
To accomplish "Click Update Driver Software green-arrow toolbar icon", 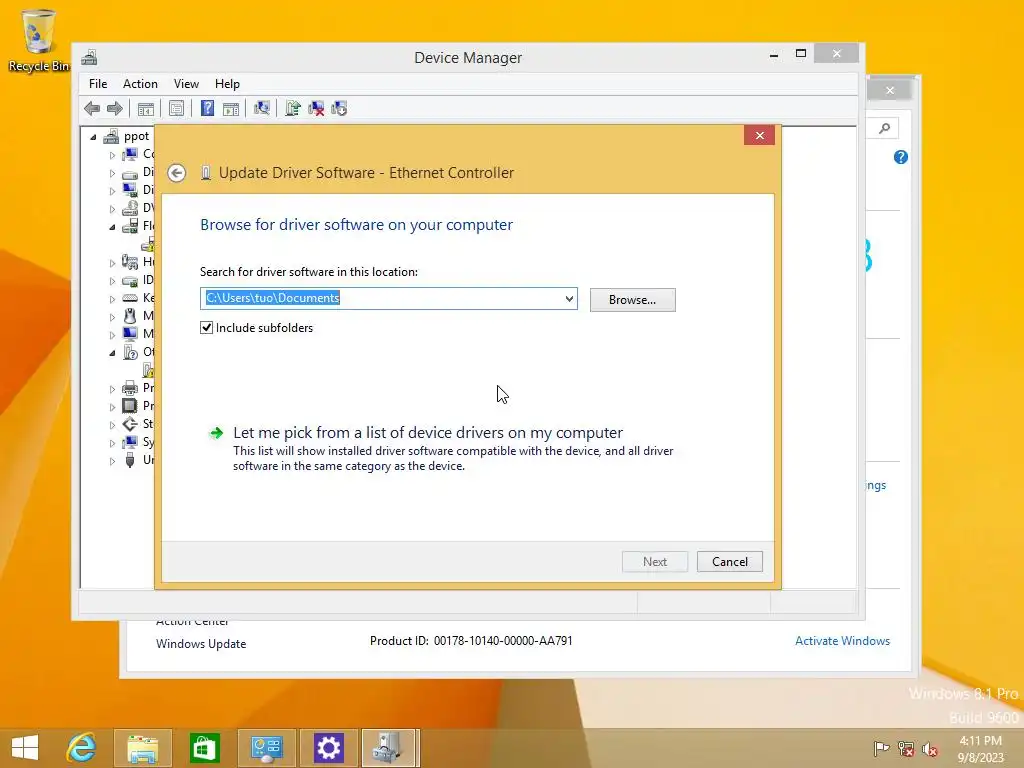I will (x=293, y=108).
